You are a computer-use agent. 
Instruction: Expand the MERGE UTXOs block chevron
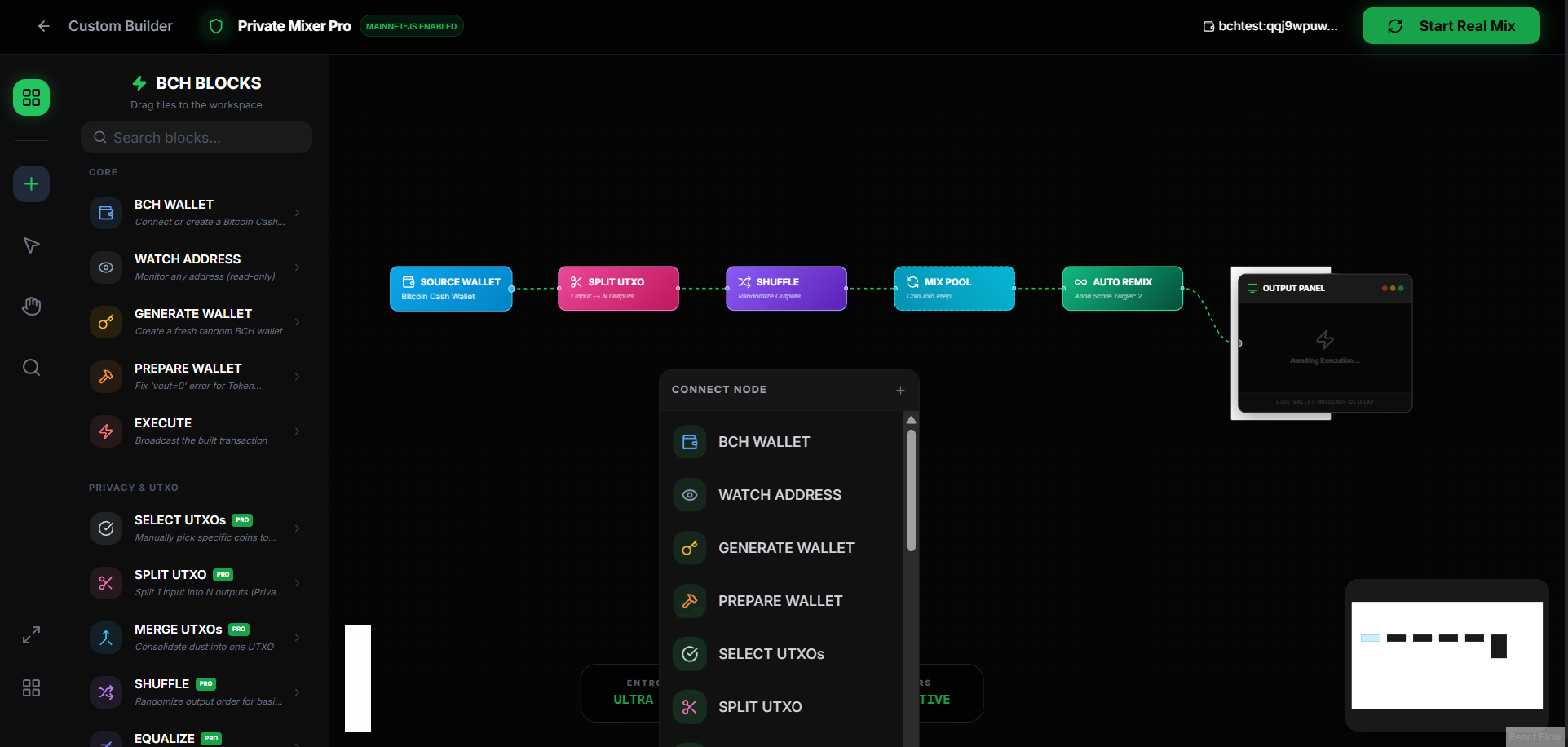[x=297, y=637]
